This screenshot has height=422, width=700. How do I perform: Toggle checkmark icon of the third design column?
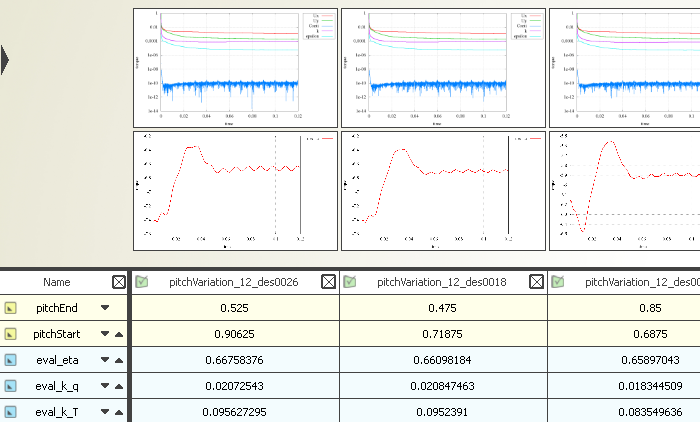558,281
